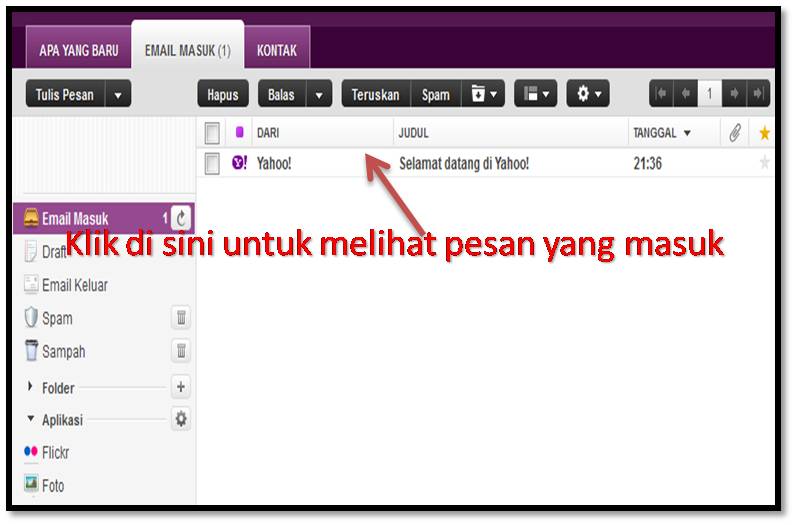Click the Balas reply button
The height and width of the screenshot is (525, 795).
(282, 94)
